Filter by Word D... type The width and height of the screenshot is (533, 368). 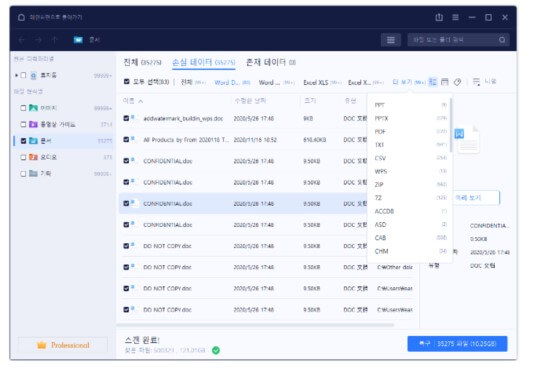click(x=232, y=82)
